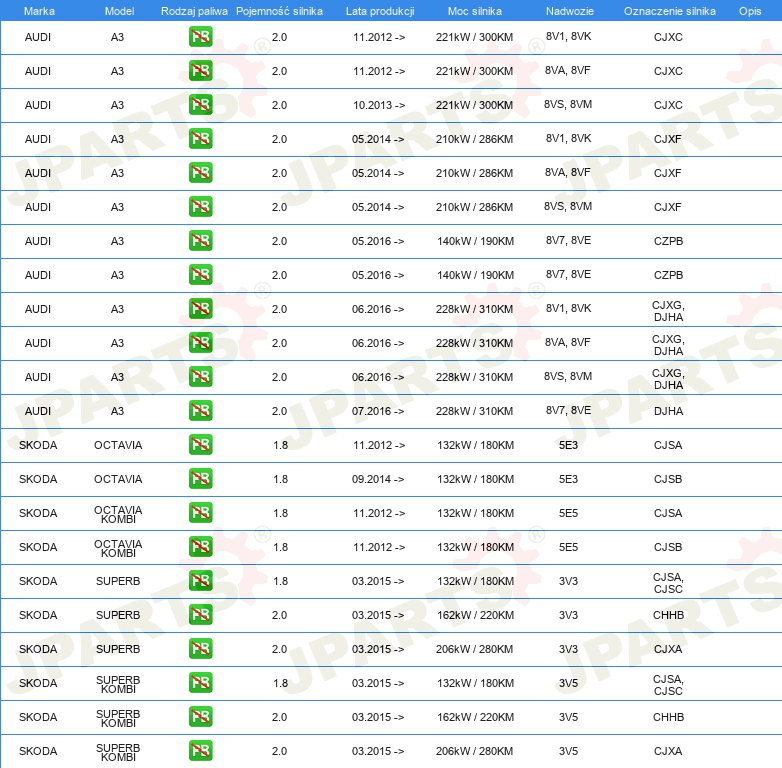This screenshot has width=782, height=768.
Task: Click the petrol fuel icon in the 10.2013 Audi A3 row
Action: (200, 105)
